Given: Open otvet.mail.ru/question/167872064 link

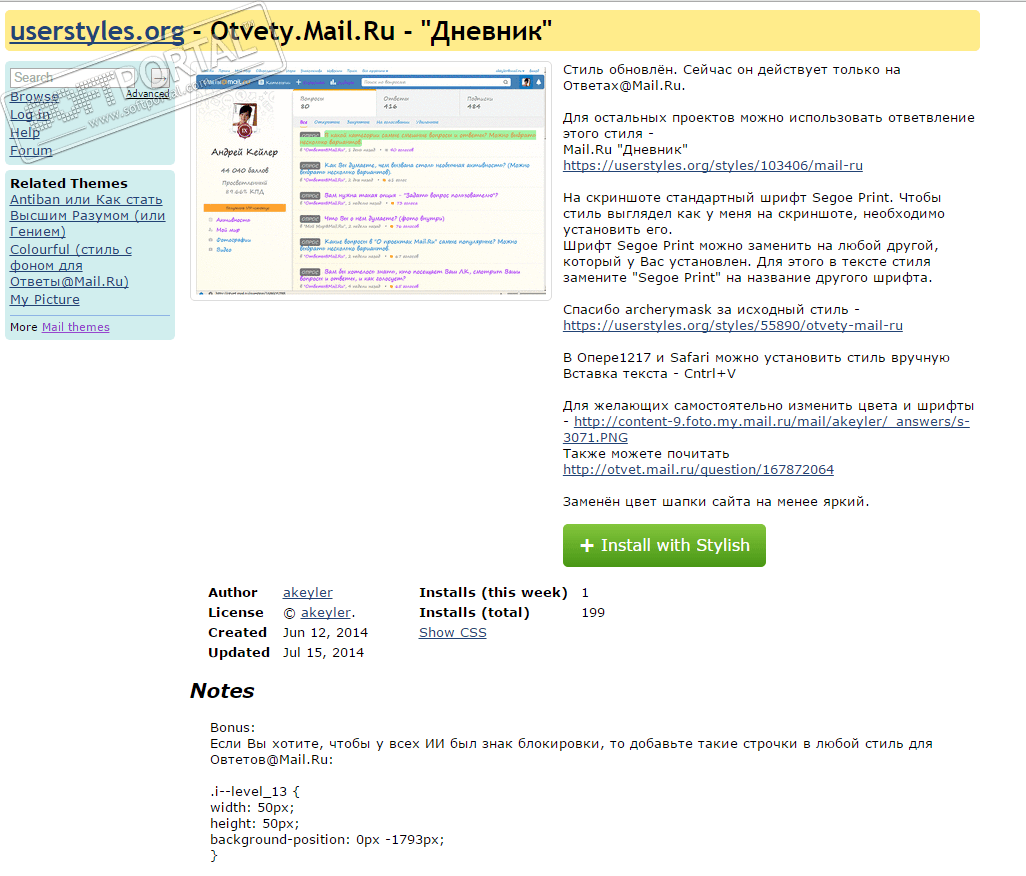Looking at the screenshot, I should pos(698,469).
